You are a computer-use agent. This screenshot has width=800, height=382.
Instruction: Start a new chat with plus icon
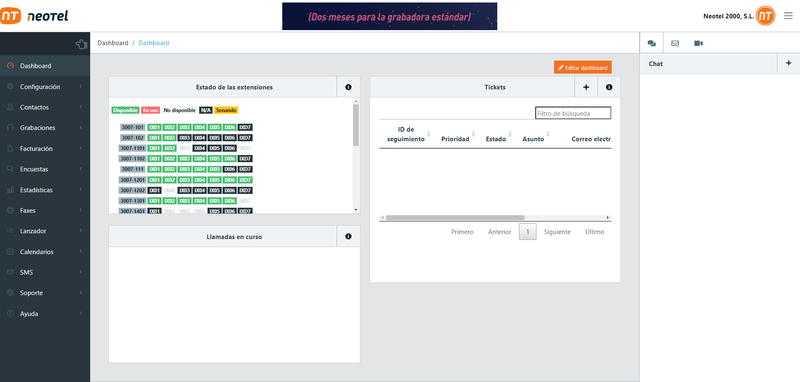tap(789, 63)
